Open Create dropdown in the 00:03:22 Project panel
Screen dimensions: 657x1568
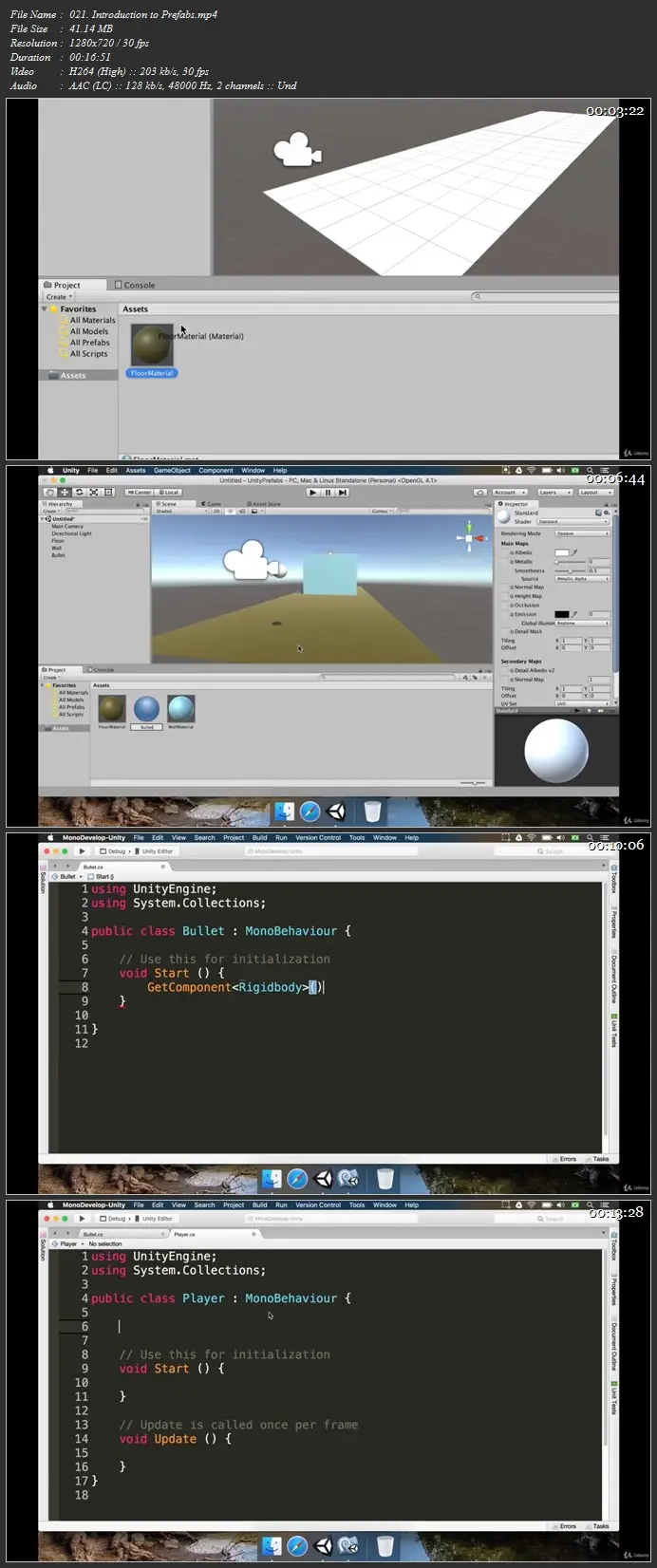[x=58, y=297]
